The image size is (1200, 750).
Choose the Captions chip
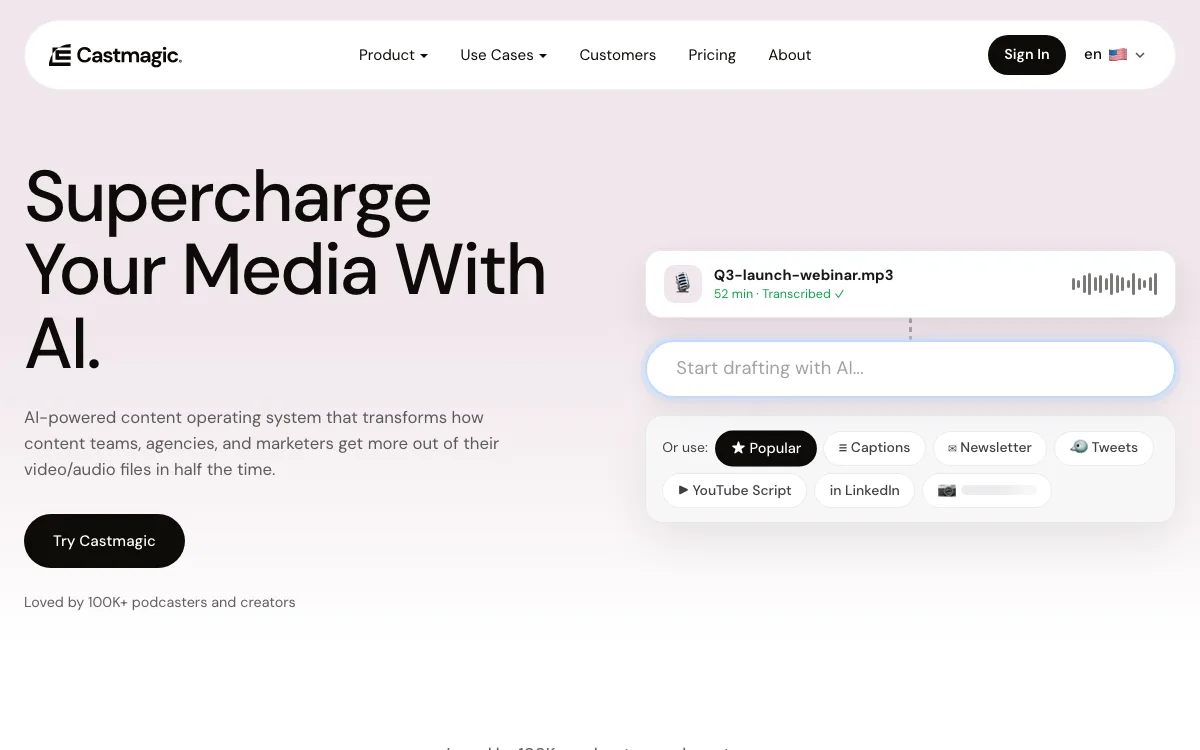pyautogui.click(x=874, y=448)
